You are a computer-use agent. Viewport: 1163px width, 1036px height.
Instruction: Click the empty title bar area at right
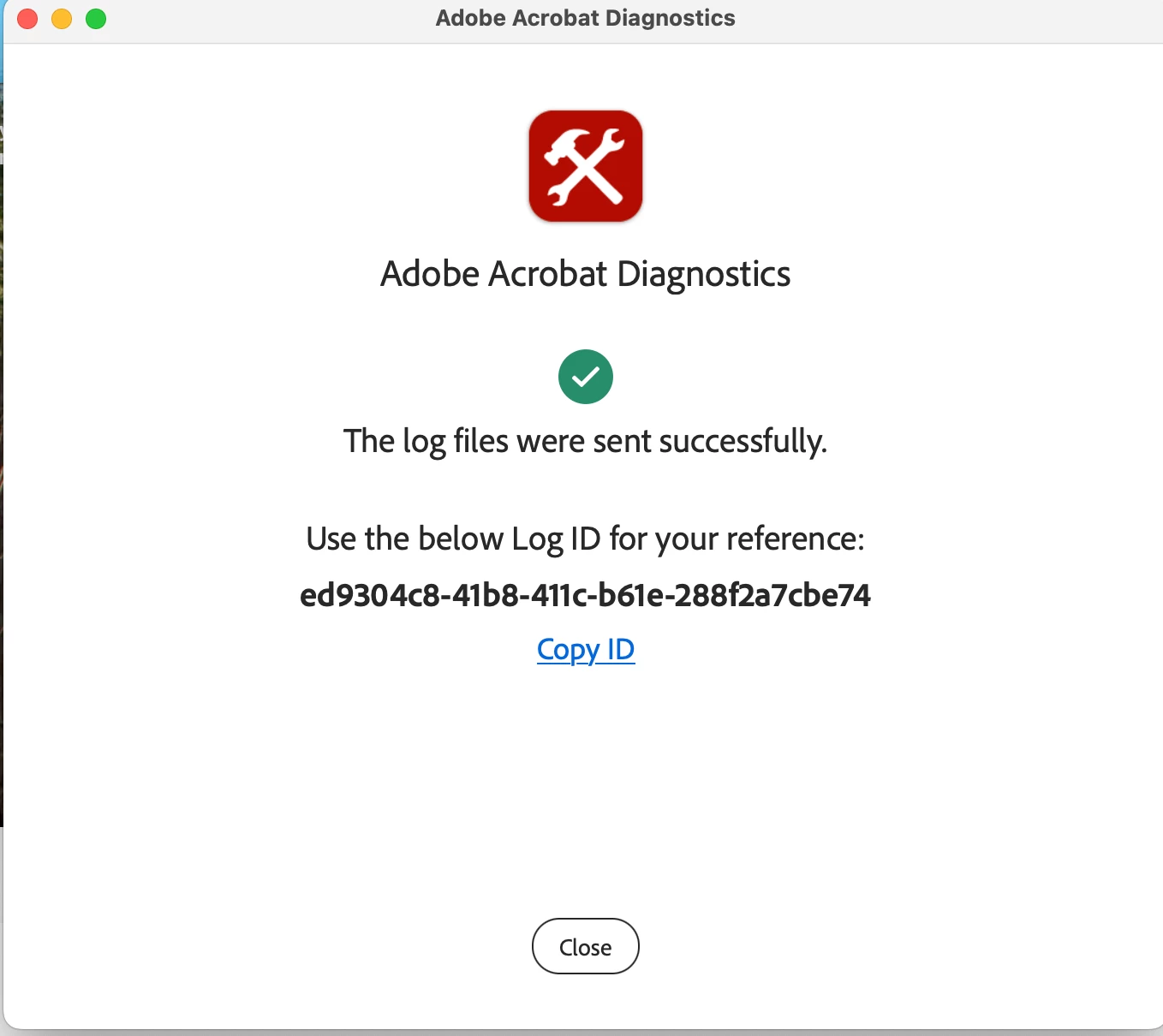click(942, 19)
